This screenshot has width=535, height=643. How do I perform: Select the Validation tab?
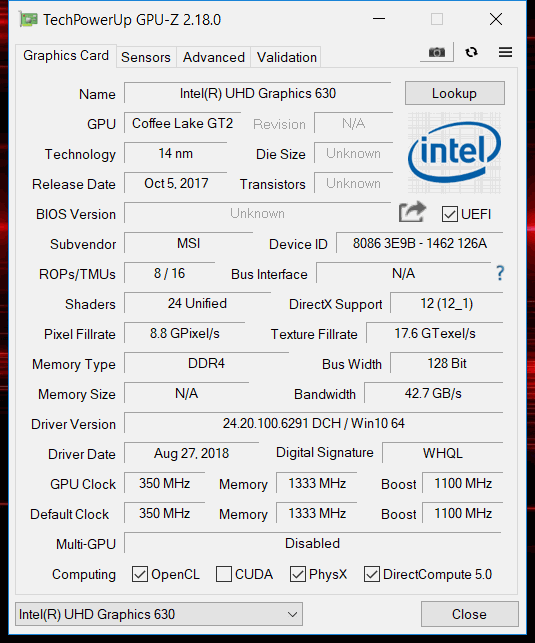287,57
